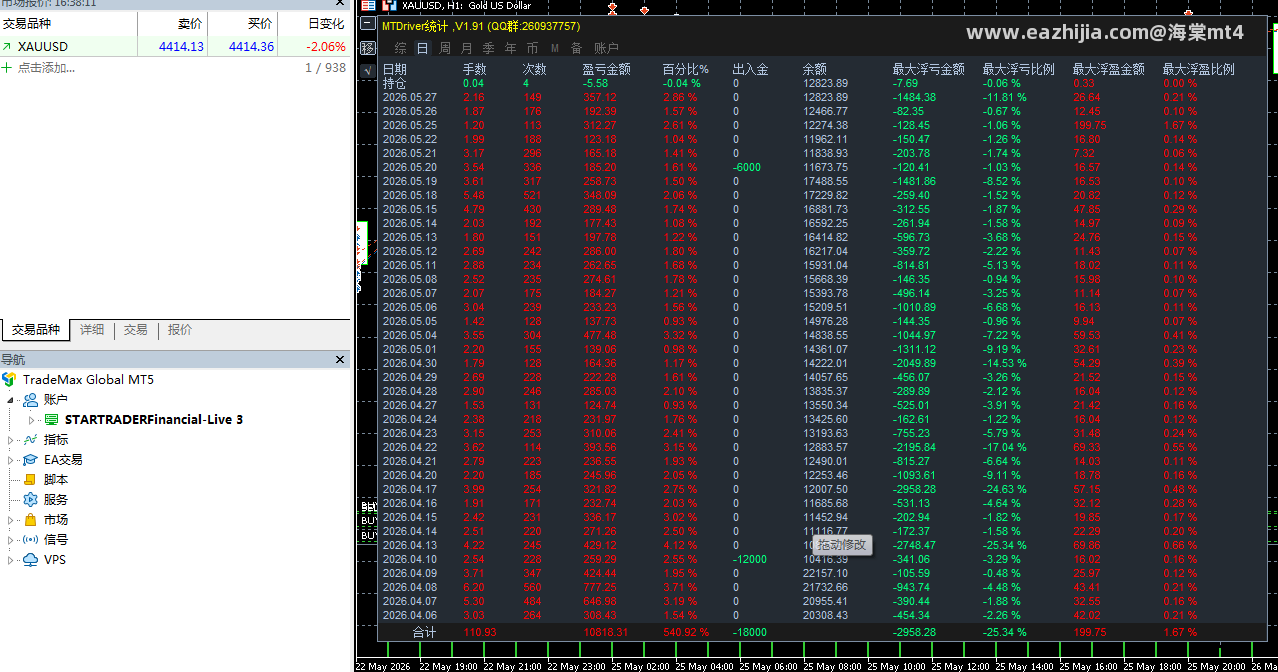
Task: Click the 指标 indicator chart icon
Action: (x=30, y=439)
